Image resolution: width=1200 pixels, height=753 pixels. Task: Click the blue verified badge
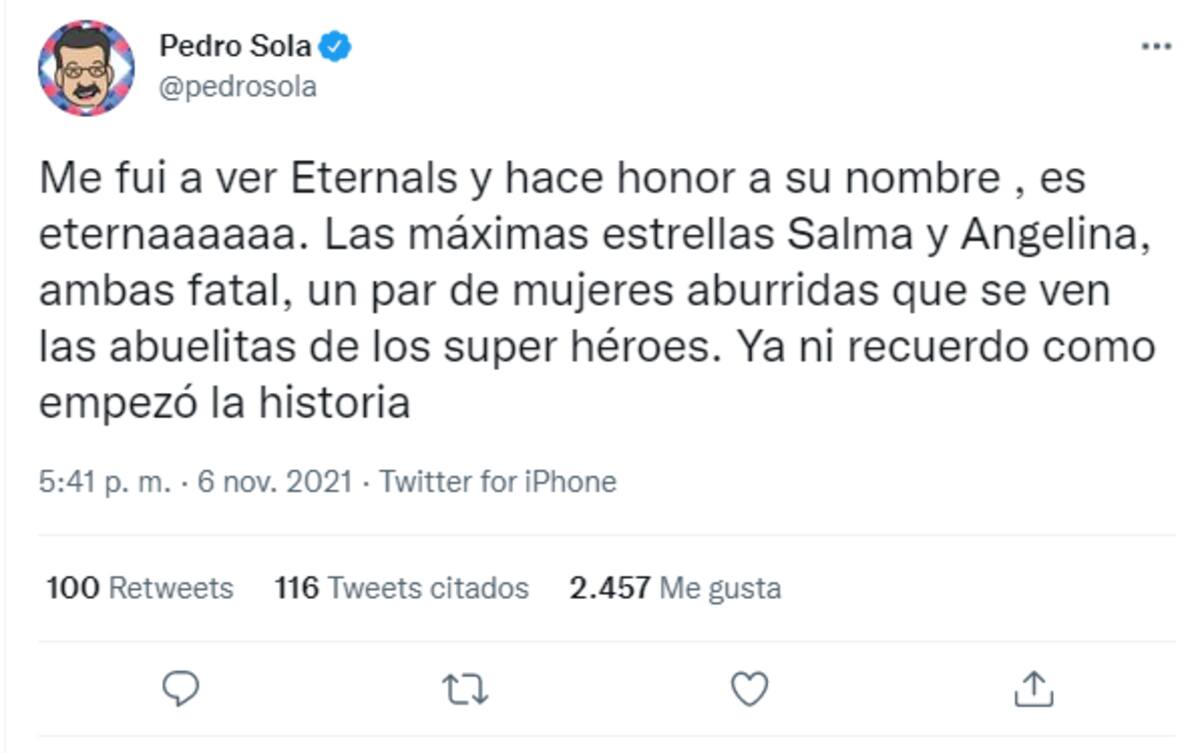click(x=335, y=46)
